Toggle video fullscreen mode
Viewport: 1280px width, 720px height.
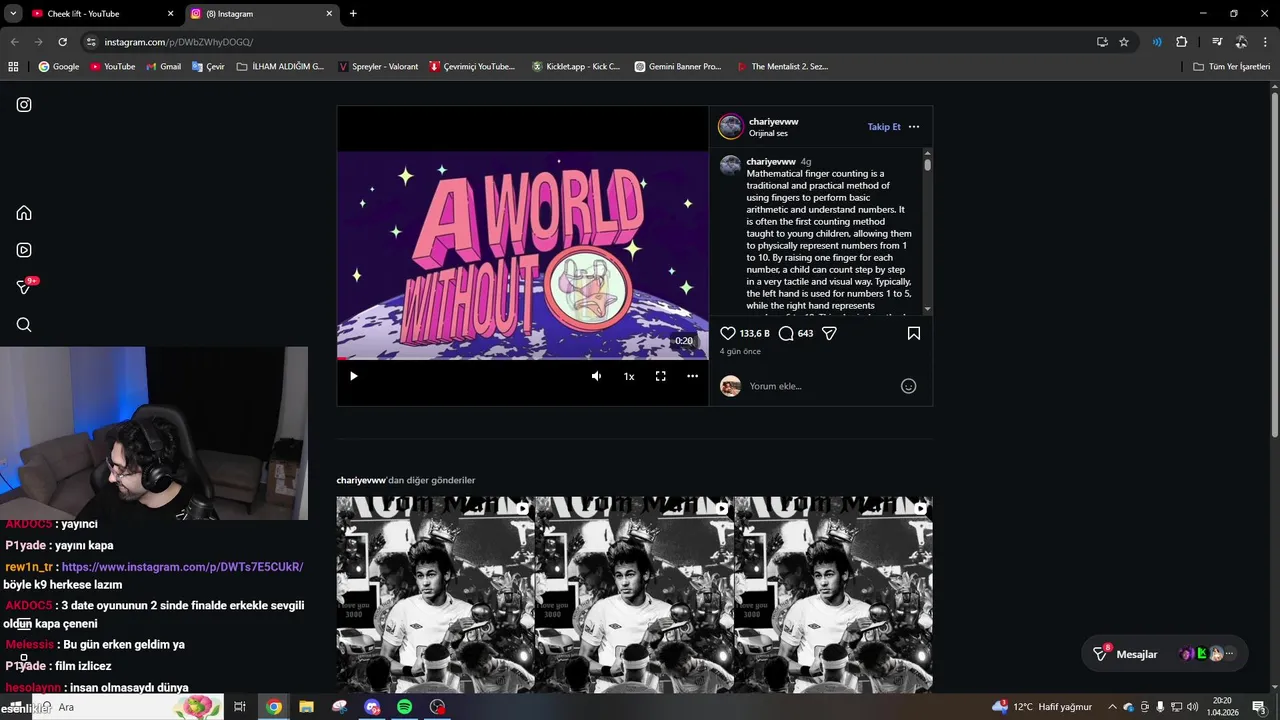click(x=661, y=376)
